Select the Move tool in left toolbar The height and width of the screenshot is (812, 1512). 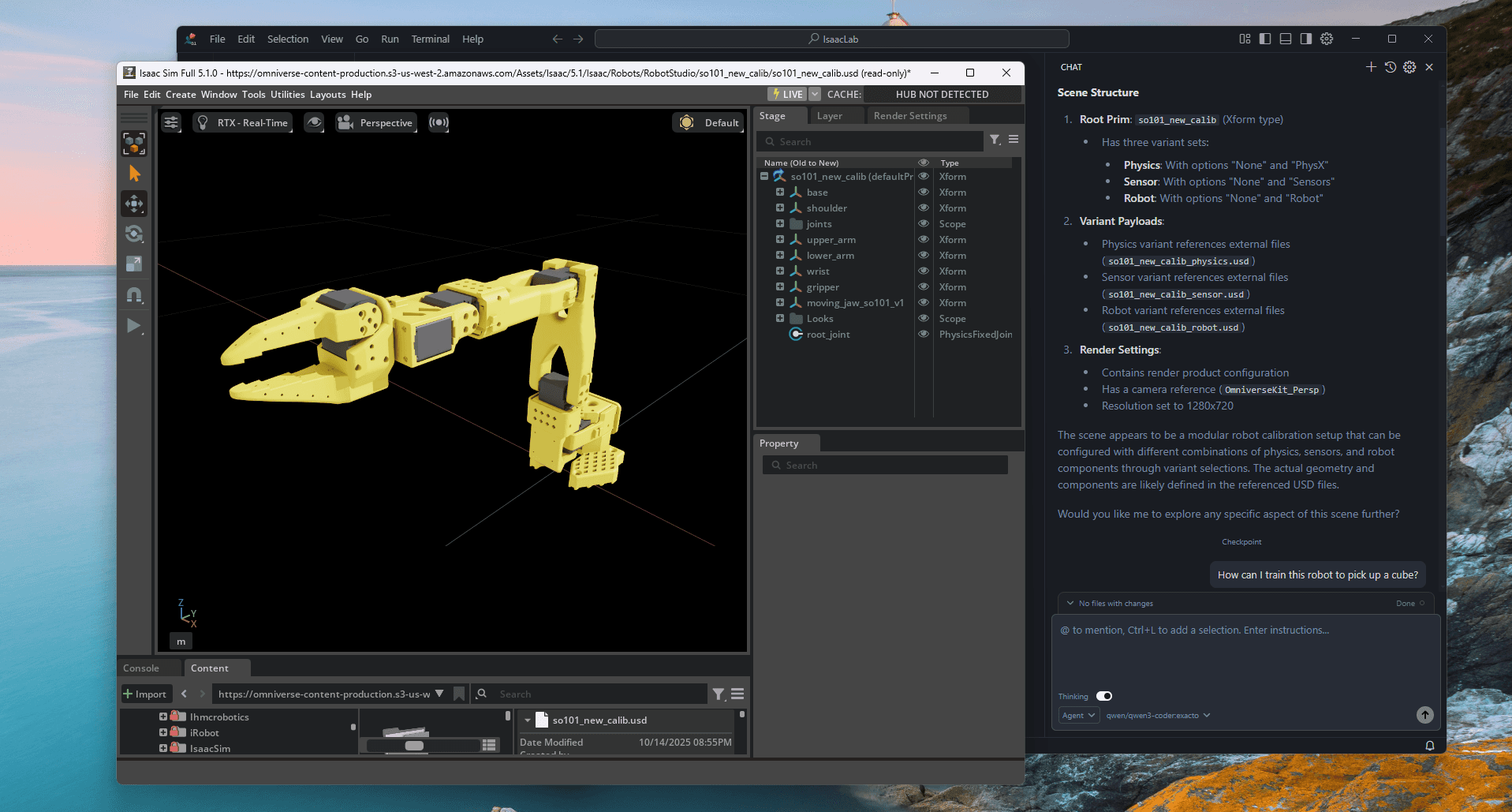(134, 204)
